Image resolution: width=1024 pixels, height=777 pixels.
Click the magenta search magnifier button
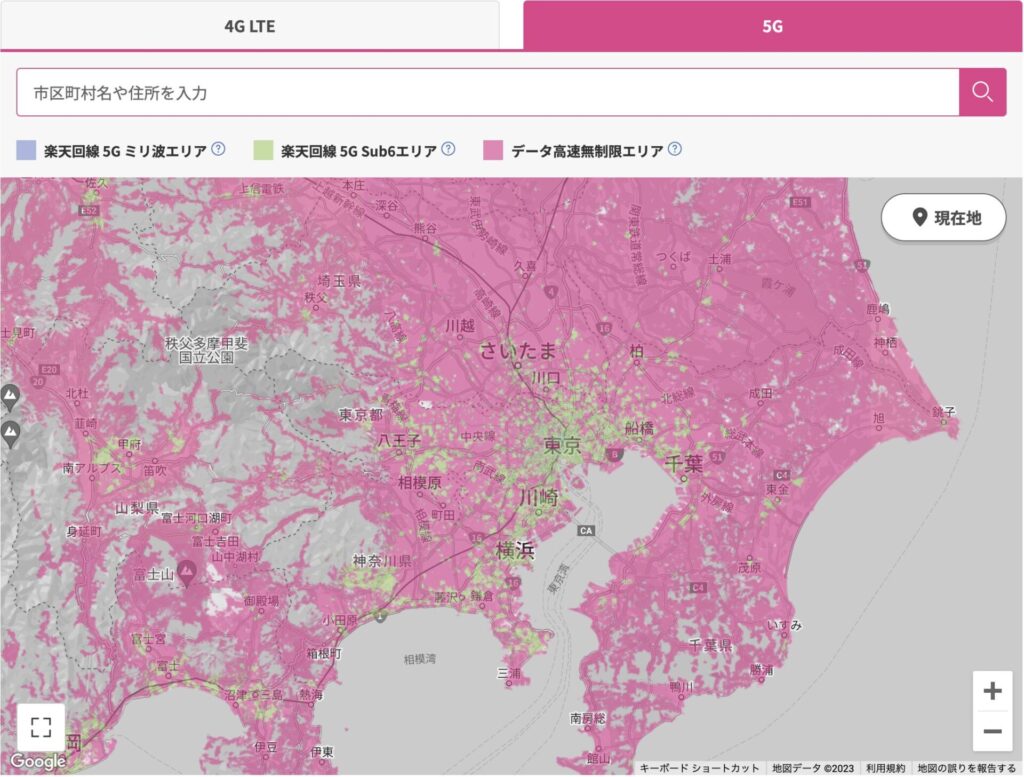coord(982,92)
